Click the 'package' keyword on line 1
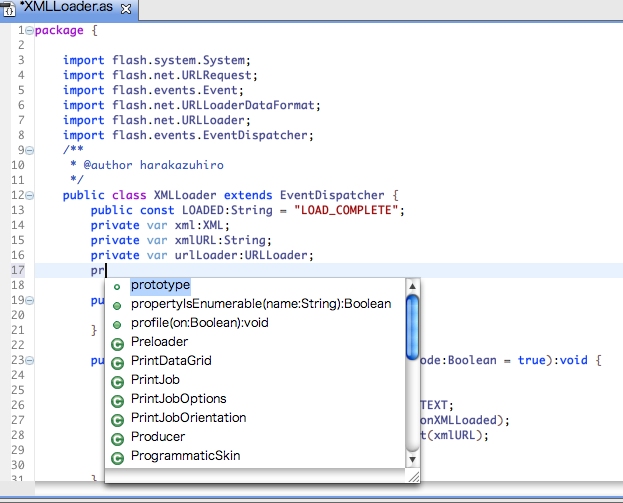Screen dimensions: 623x503 click(59, 31)
